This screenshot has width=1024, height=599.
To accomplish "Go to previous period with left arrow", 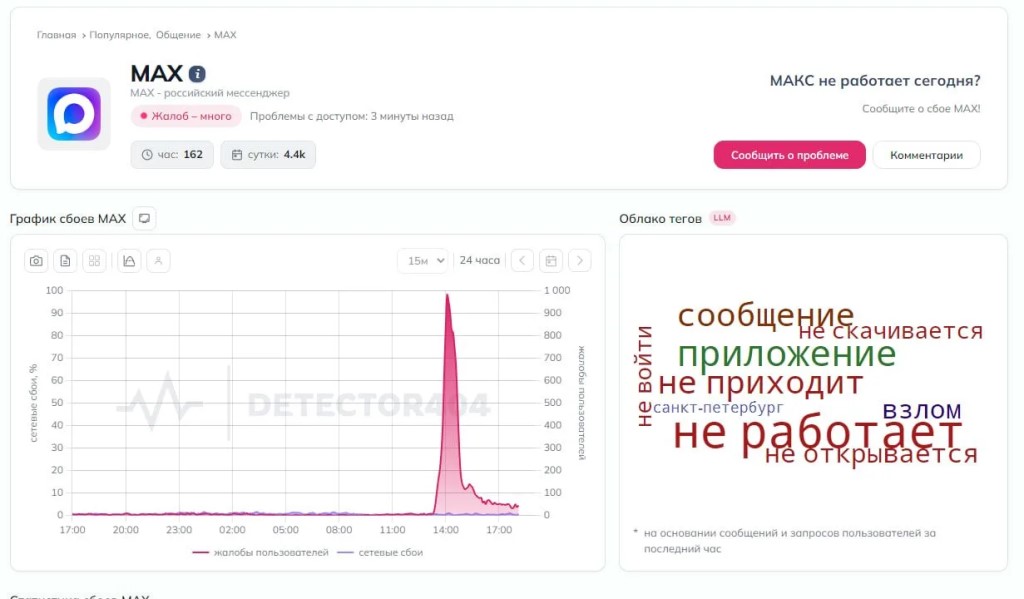I will click(x=522, y=261).
